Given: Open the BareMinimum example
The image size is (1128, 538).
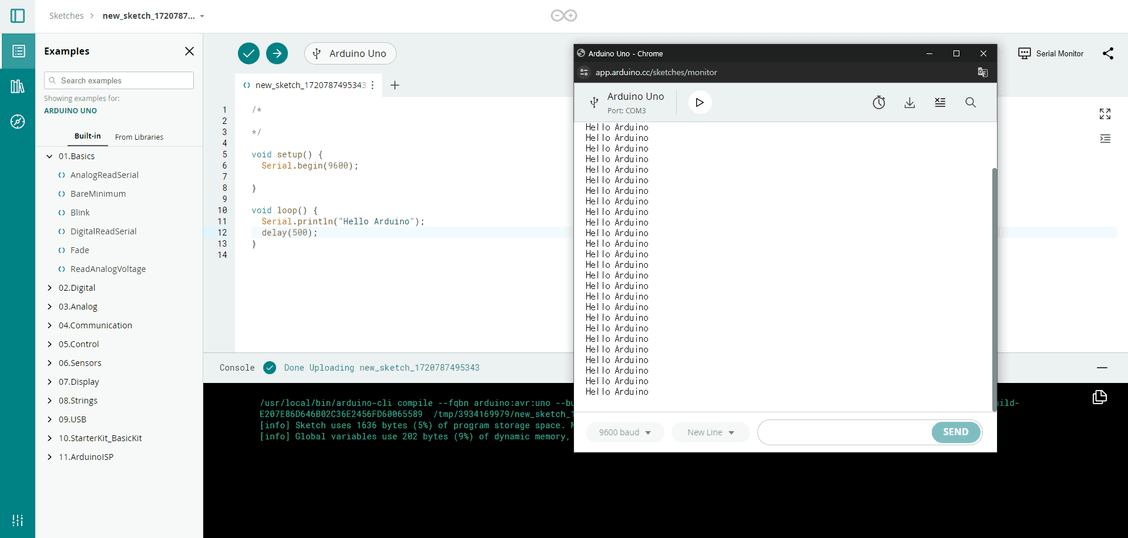Looking at the screenshot, I should (98, 193).
